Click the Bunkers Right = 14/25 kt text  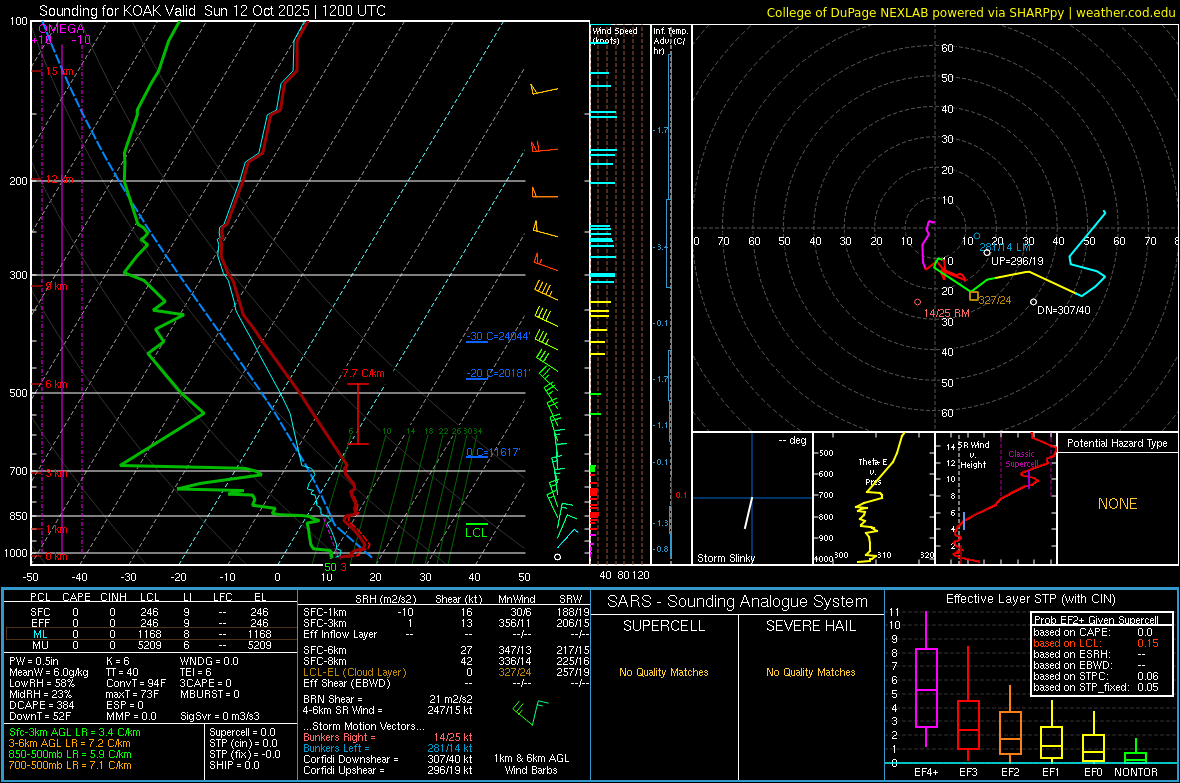388,737
